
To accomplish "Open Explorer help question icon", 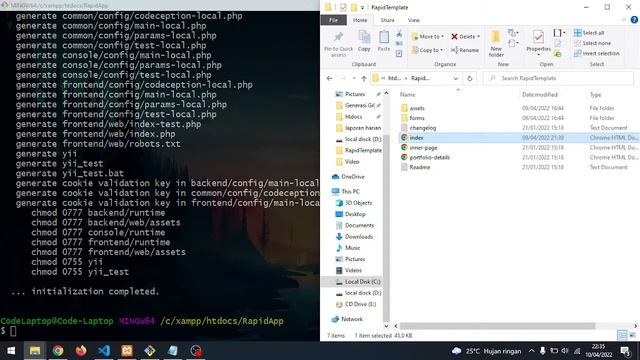I will [634, 20].
